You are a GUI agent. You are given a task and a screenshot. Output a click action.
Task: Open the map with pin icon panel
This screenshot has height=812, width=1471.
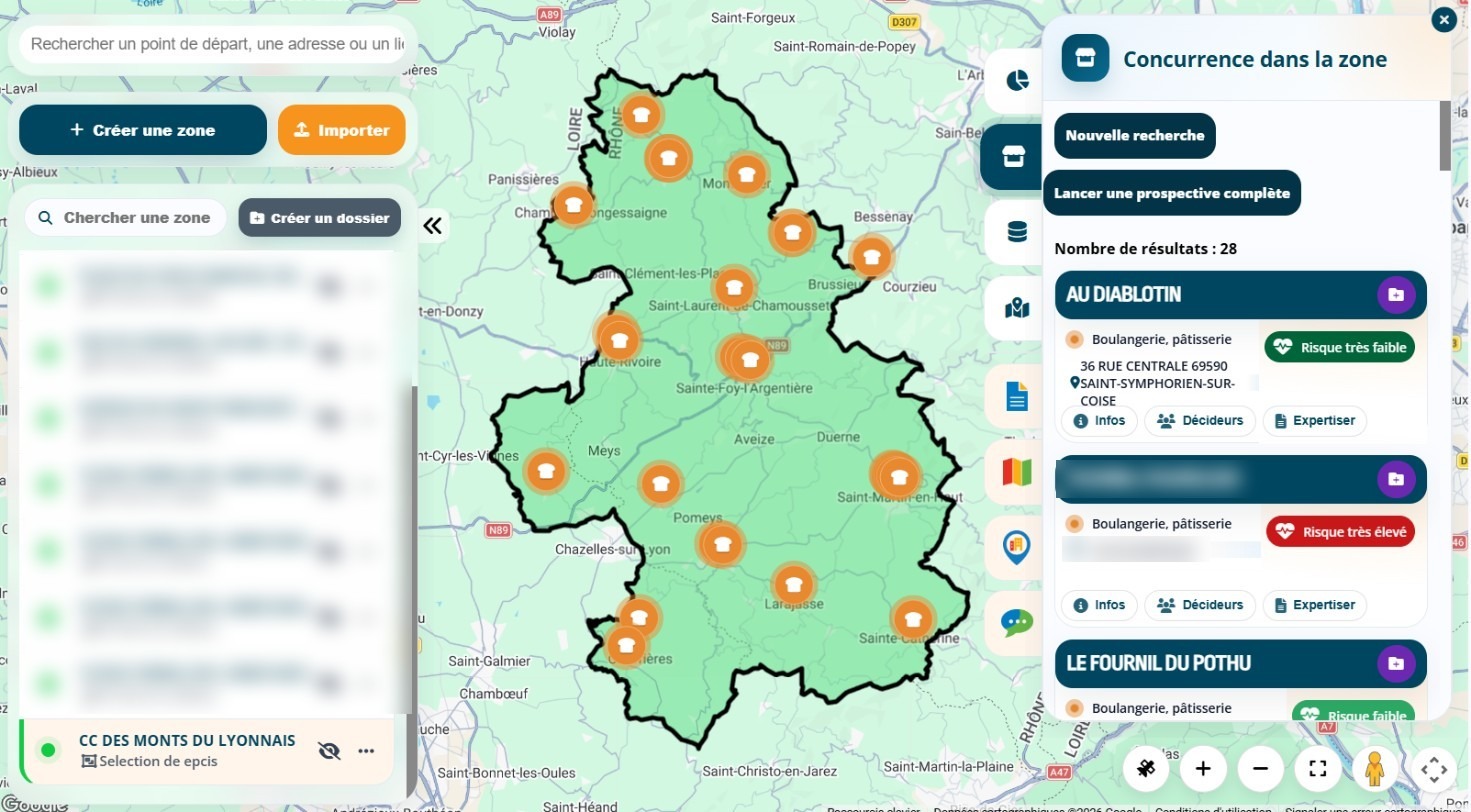(1017, 308)
